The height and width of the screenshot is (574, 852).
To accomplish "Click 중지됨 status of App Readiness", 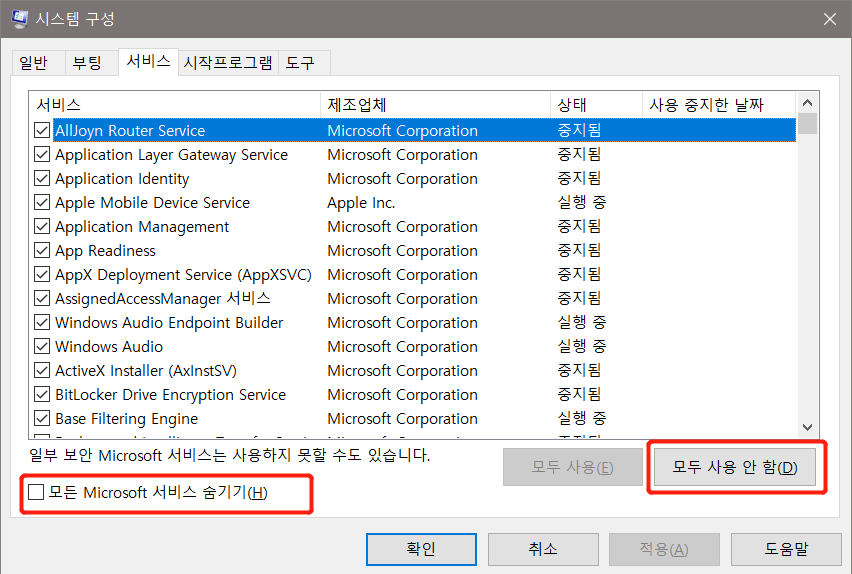I will (x=579, y=250).
